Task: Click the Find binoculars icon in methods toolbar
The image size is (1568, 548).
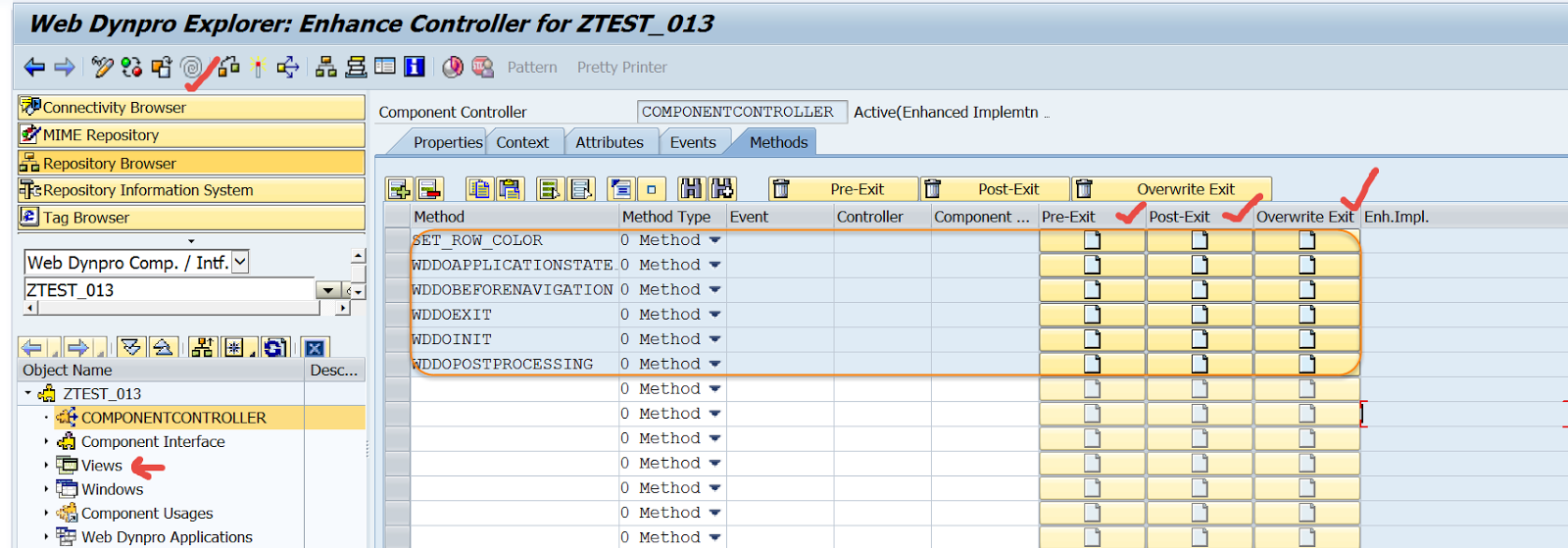Action: [x=691, y=189]
